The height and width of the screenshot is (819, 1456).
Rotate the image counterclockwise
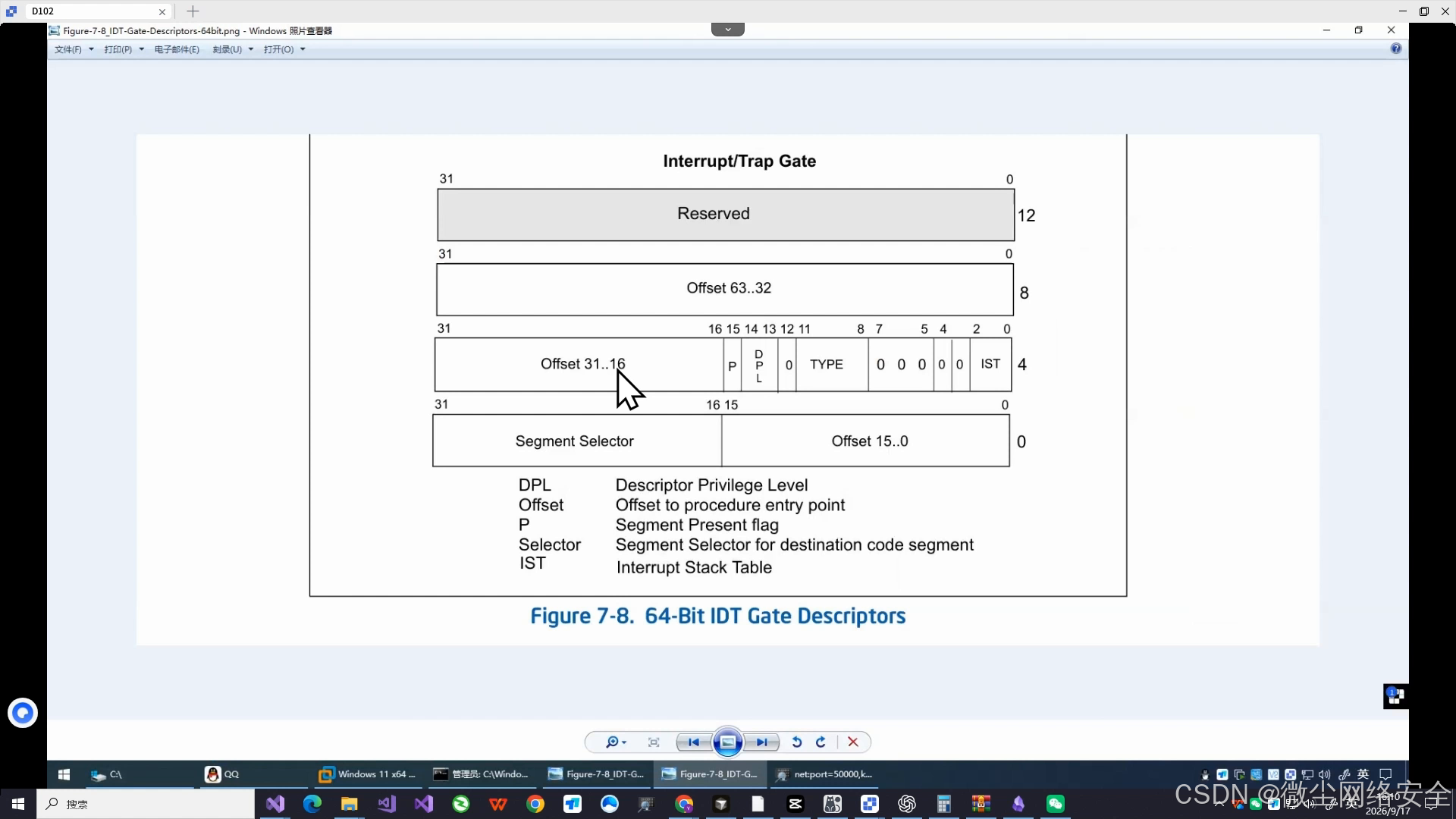pos(796,742)
